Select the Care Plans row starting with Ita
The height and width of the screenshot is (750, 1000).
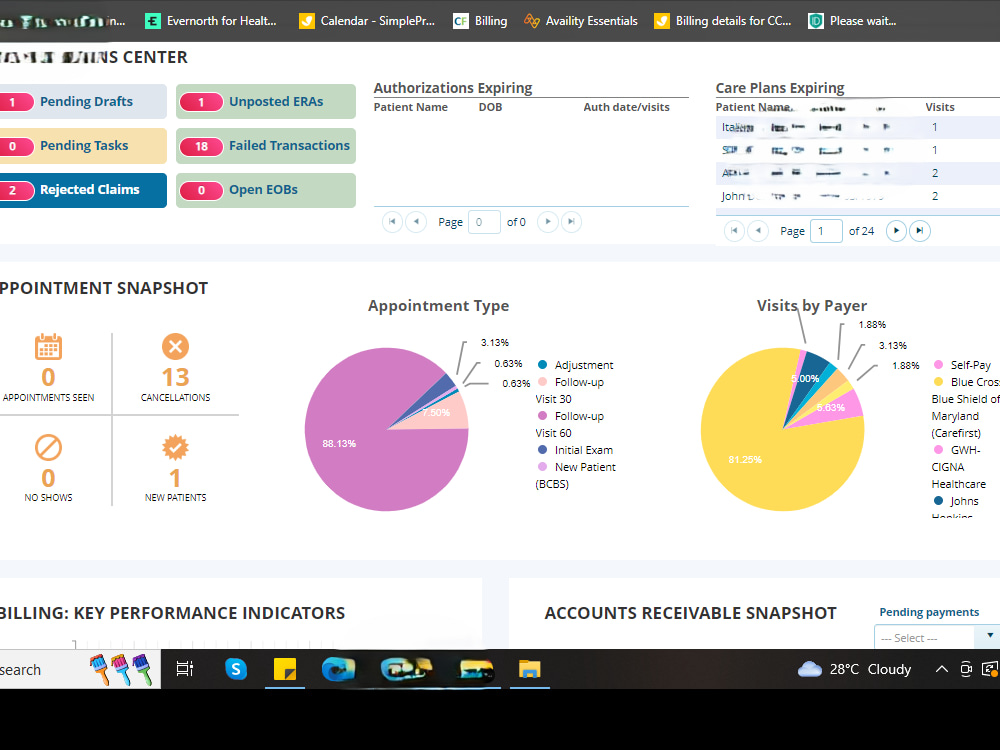[x=858, y=128]
